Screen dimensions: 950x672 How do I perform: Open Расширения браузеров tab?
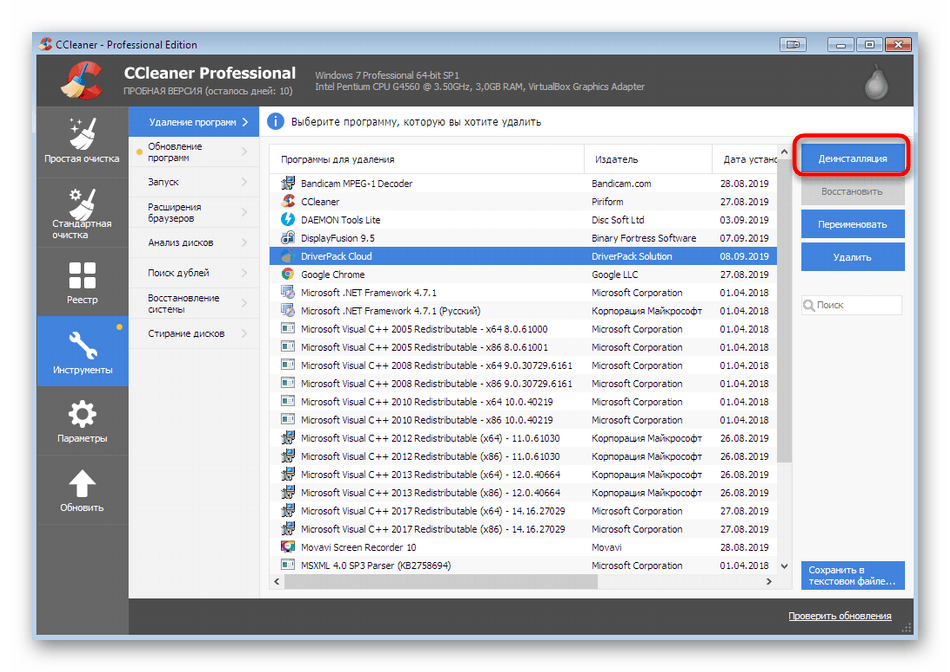point(194,212)
